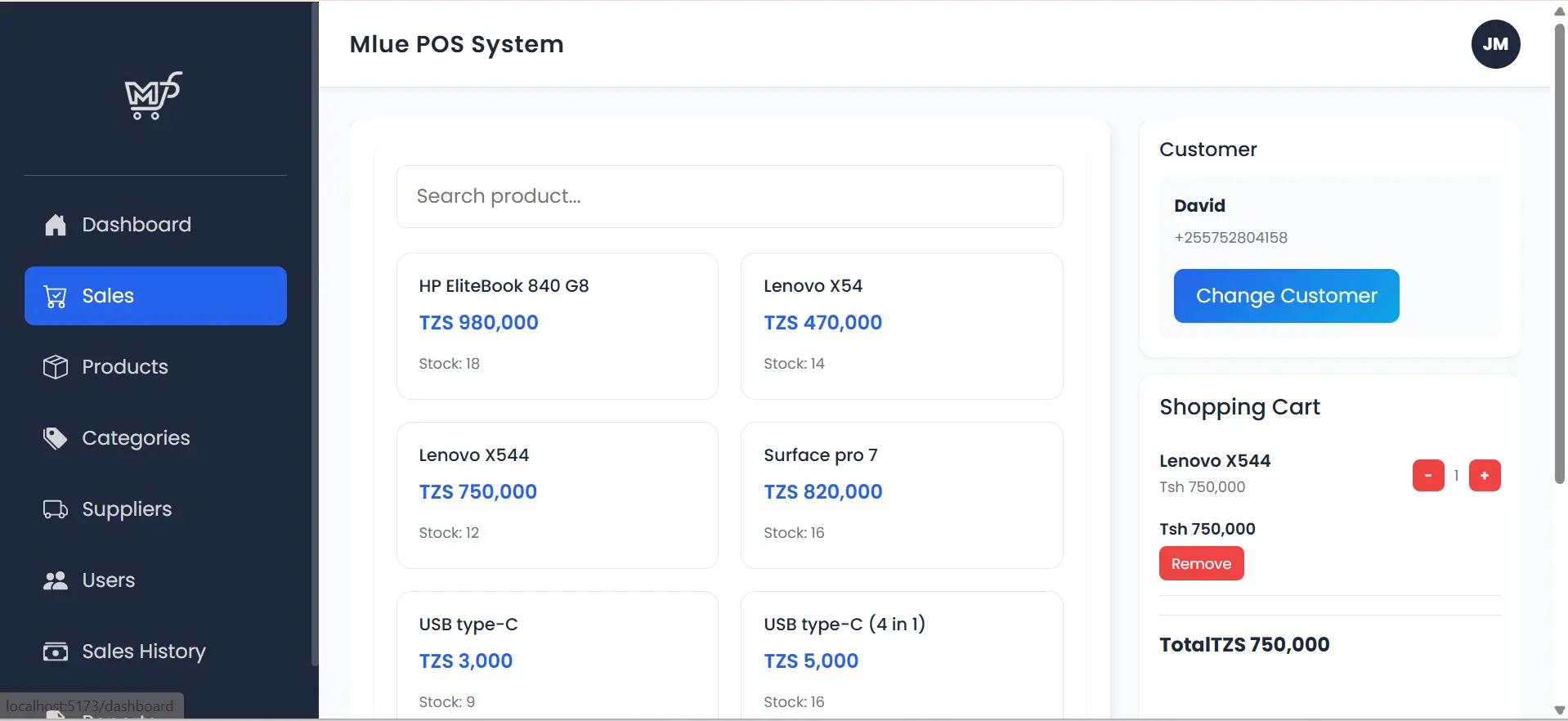Click customer name David
This screenshot has height=721, width=1568.
(x=1199, y=206)
